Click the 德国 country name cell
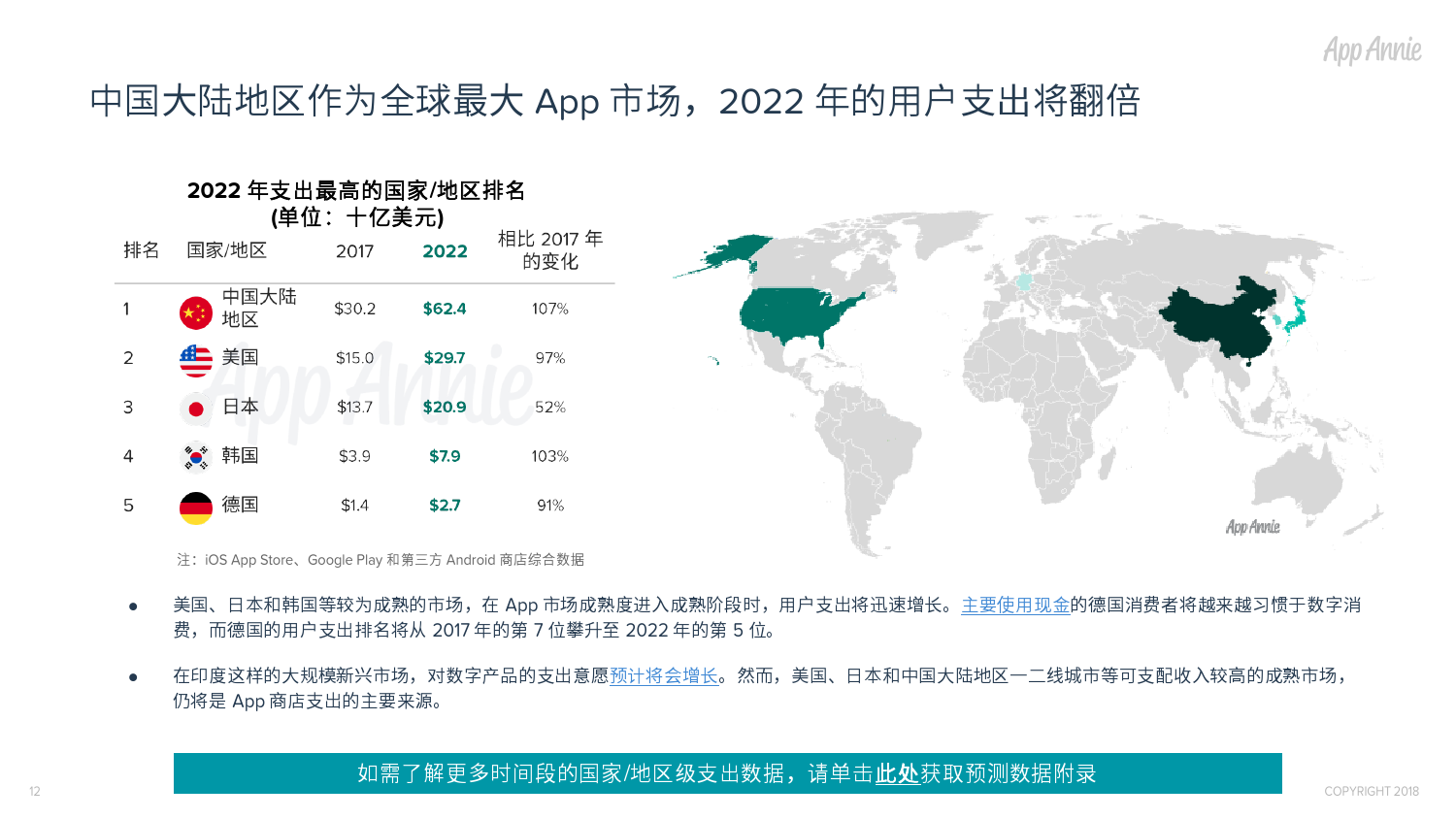Viewport: 1456px width, 819px height. 240,505
